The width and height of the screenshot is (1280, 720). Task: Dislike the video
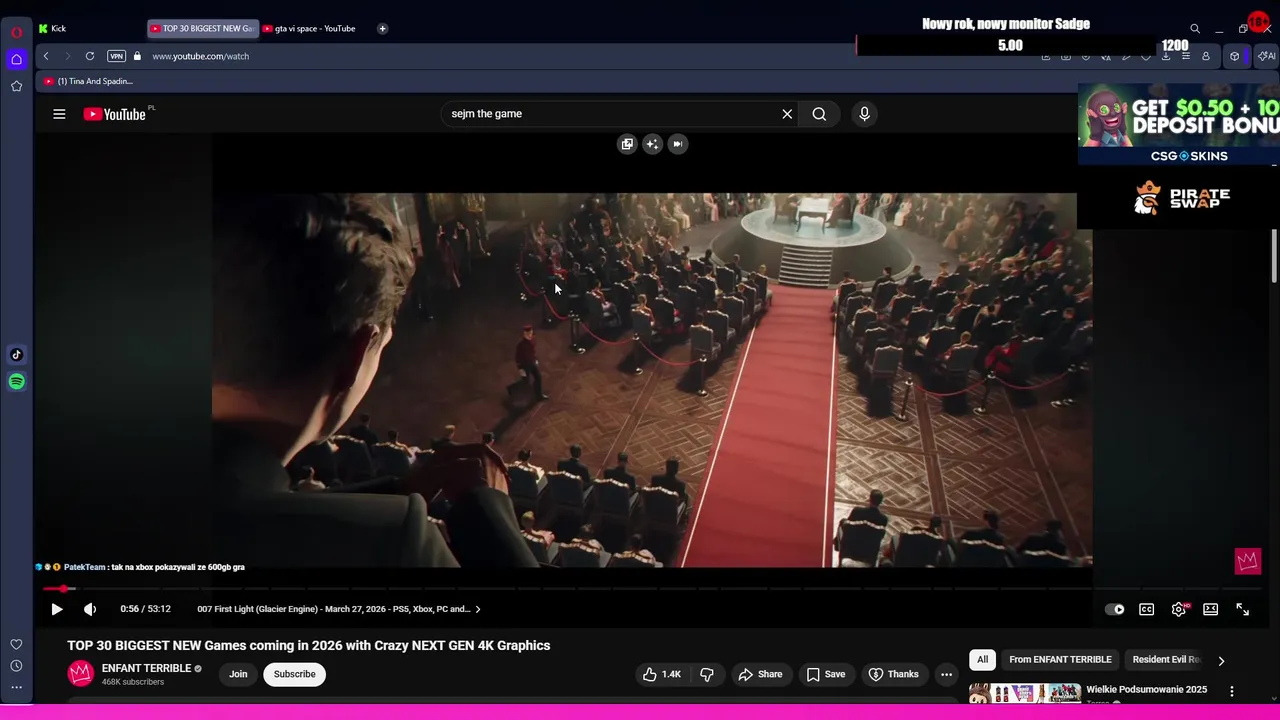707,674
